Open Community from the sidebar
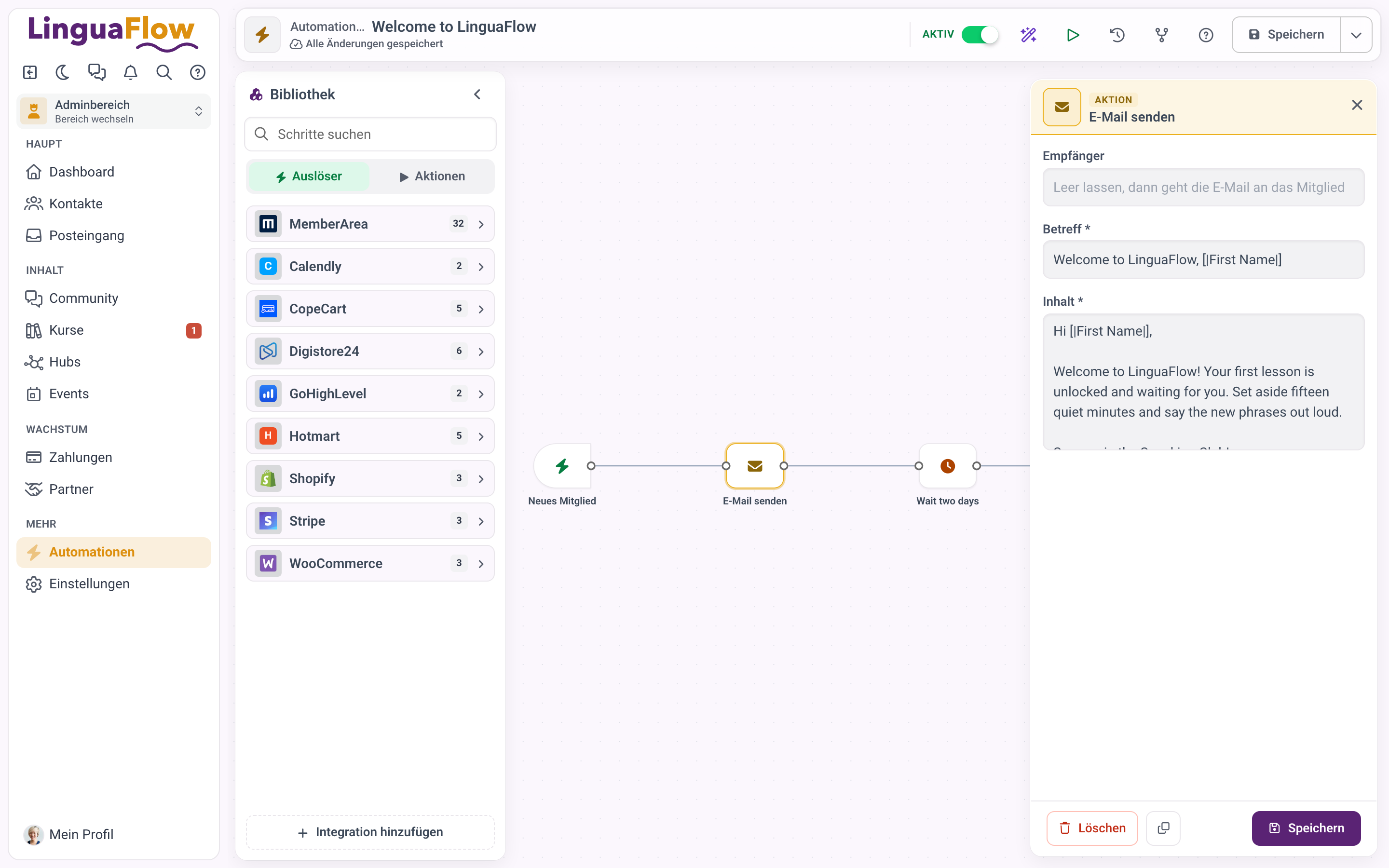 114,298
